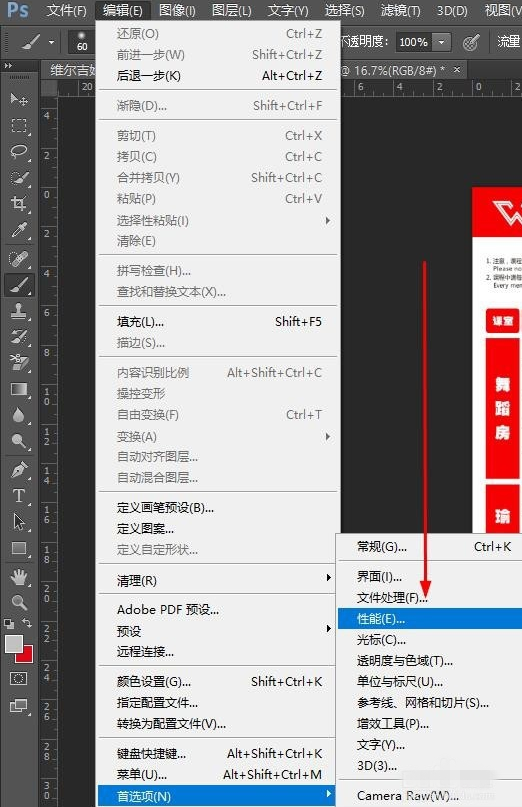Select the Crop tool
The height and width of the screenshot is (807, 522).
click(x=19, y=204)
